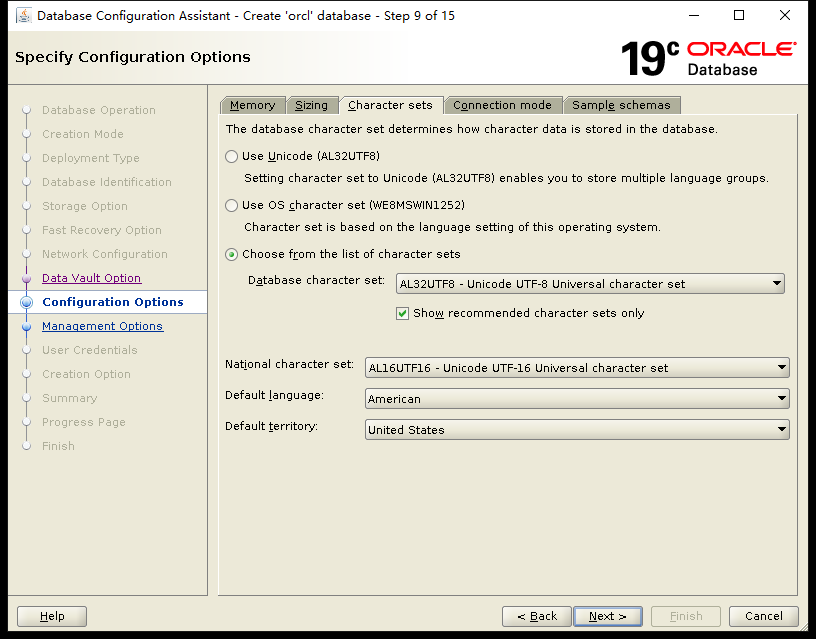Click the Back button
816x639 pixels.
pyautogui.click(x=537, y=617)
